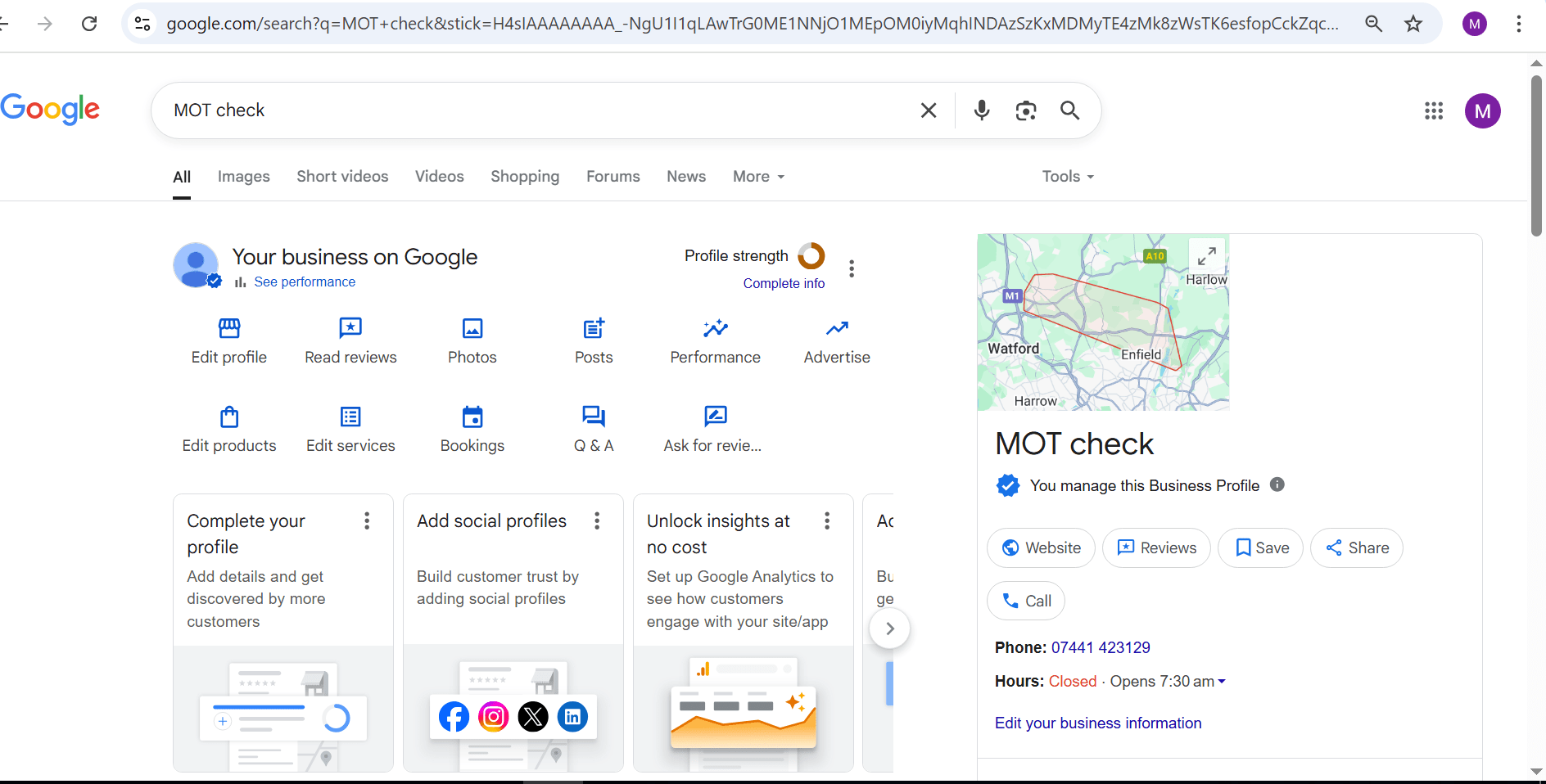Image resolution: width=1546 pixels, height=784 pixels.
Task: Open Unlock insights at no cost card
Action: pyautogui.click(x=744, y=633)
